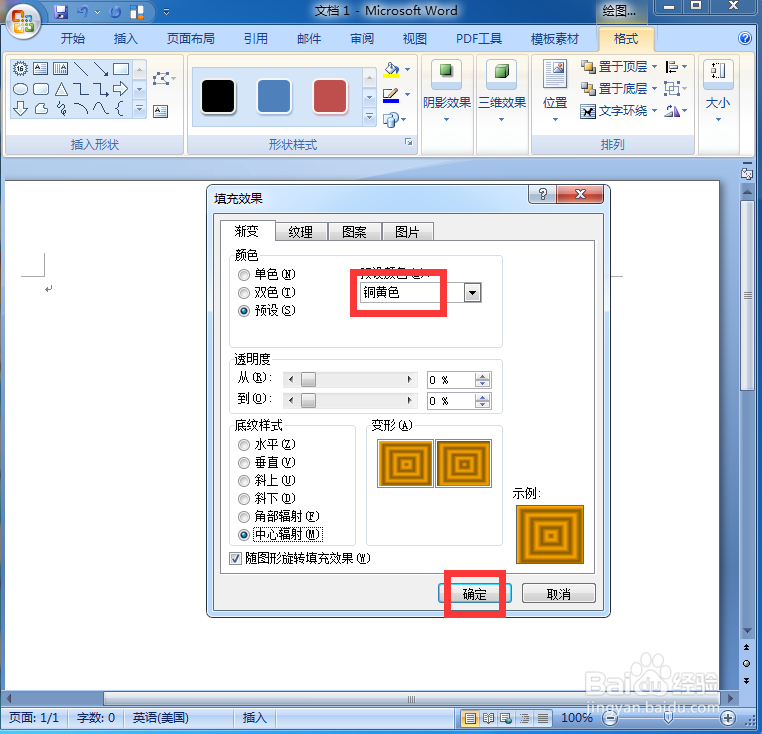The height and width of the screenshot is (734, 762).
Task: Select the down block arrow shape
Action: (20, 108)
